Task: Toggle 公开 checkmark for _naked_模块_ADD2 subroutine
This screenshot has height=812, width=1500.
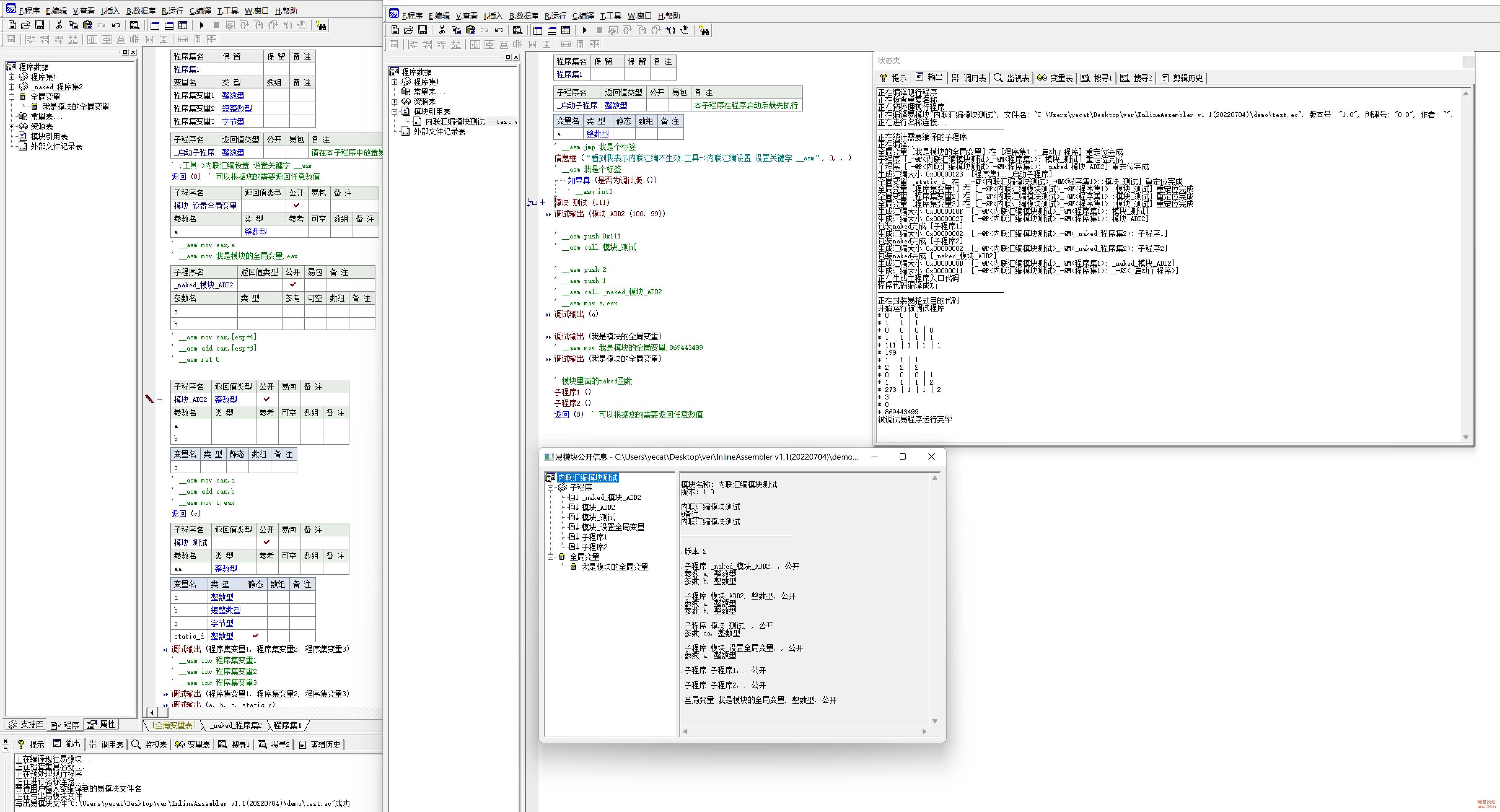Action: point(293,285)
